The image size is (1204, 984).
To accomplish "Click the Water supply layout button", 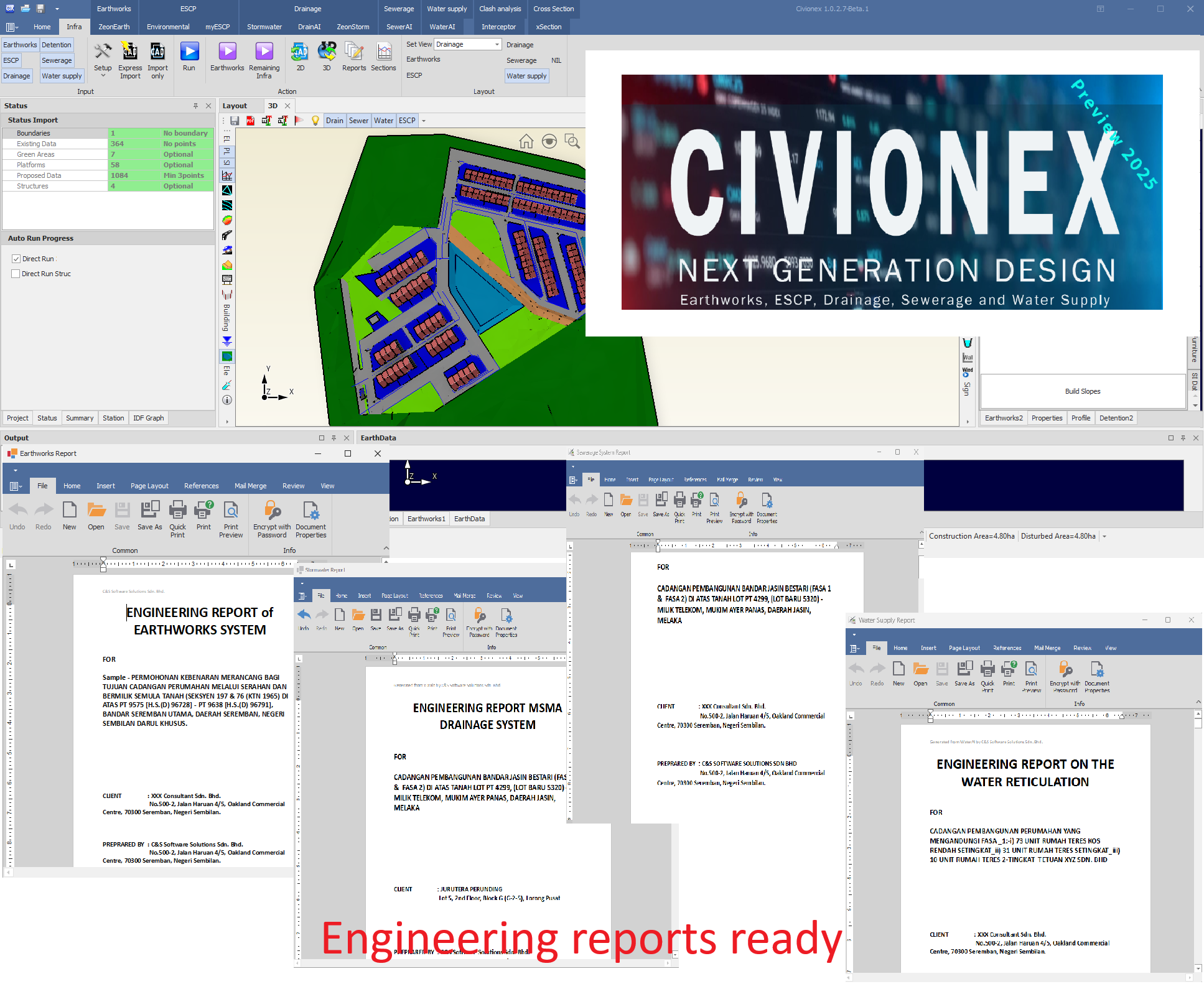I will tap(526, 76).
